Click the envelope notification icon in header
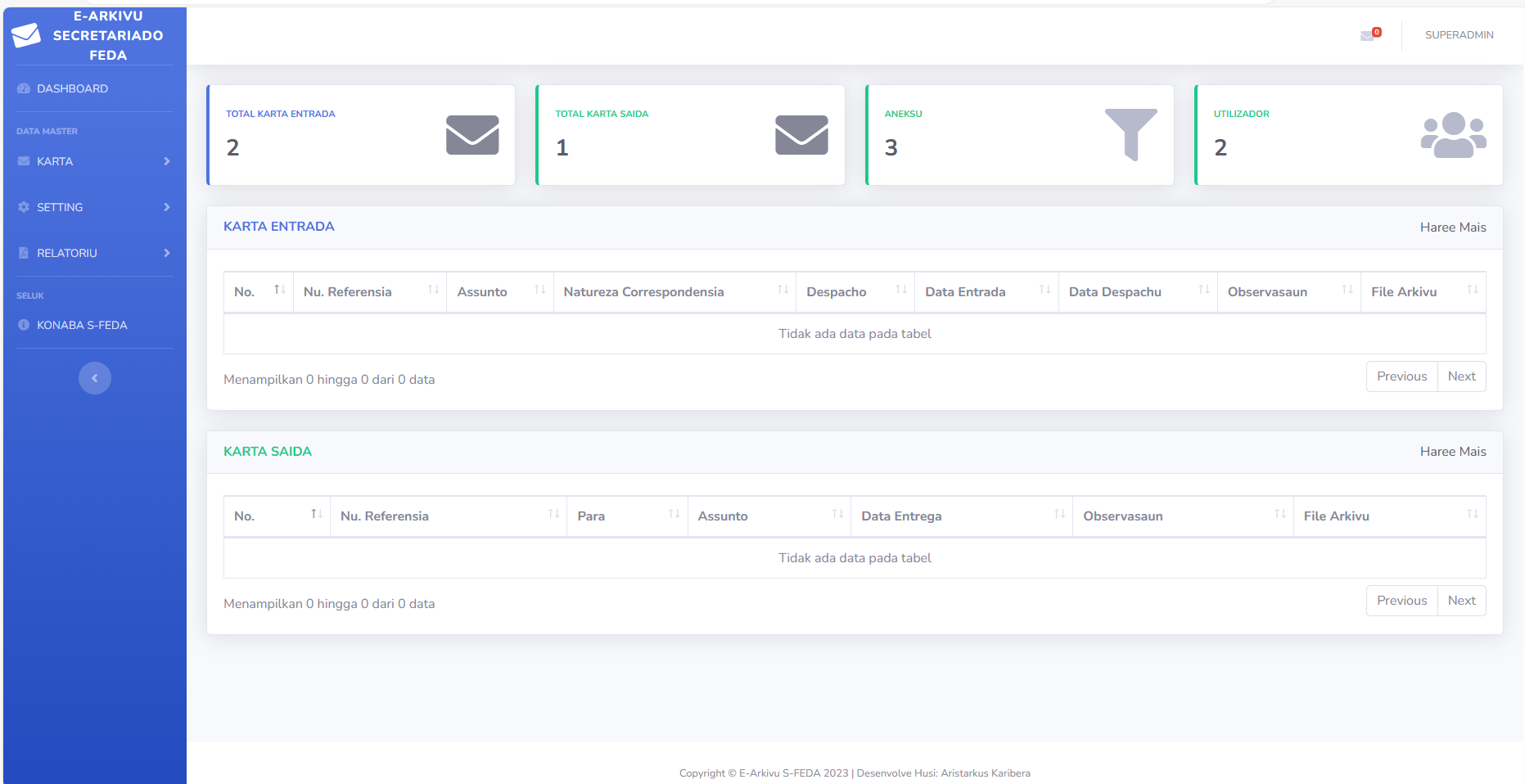The width and height of the screenshot is (1525, 784). 1368,35
